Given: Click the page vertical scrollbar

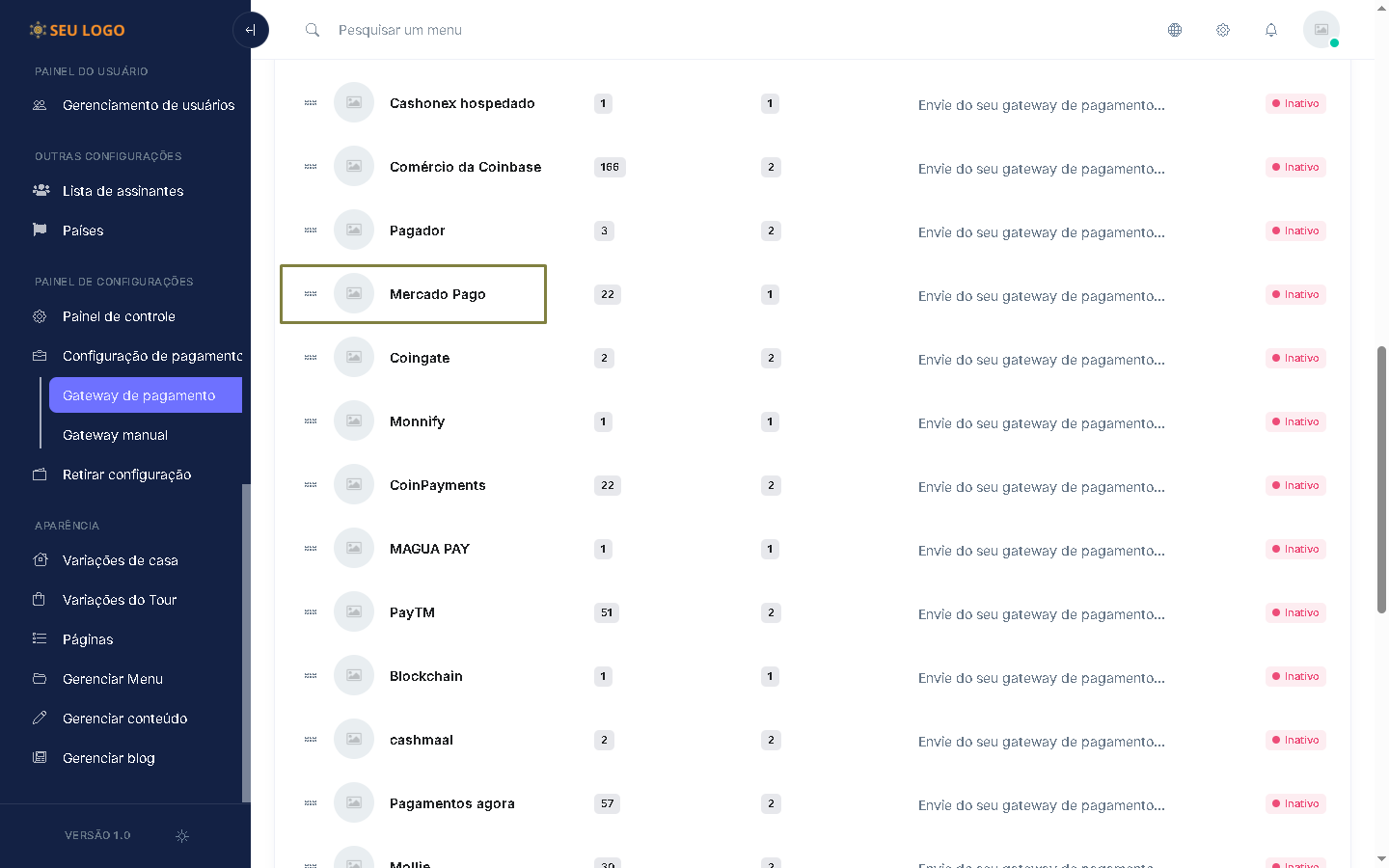Looking at the screenshot, I should [x=1381, y=479].
